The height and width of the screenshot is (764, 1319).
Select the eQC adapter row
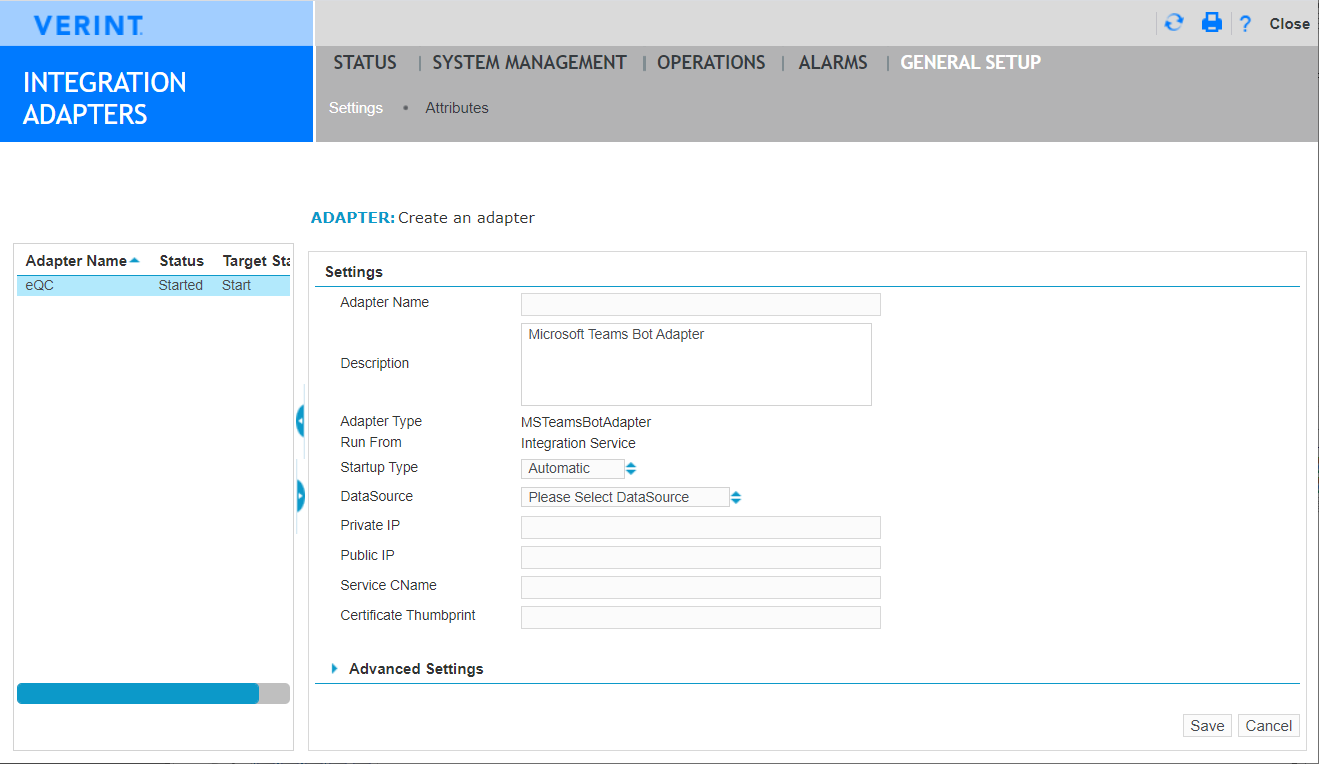[152, 286]
